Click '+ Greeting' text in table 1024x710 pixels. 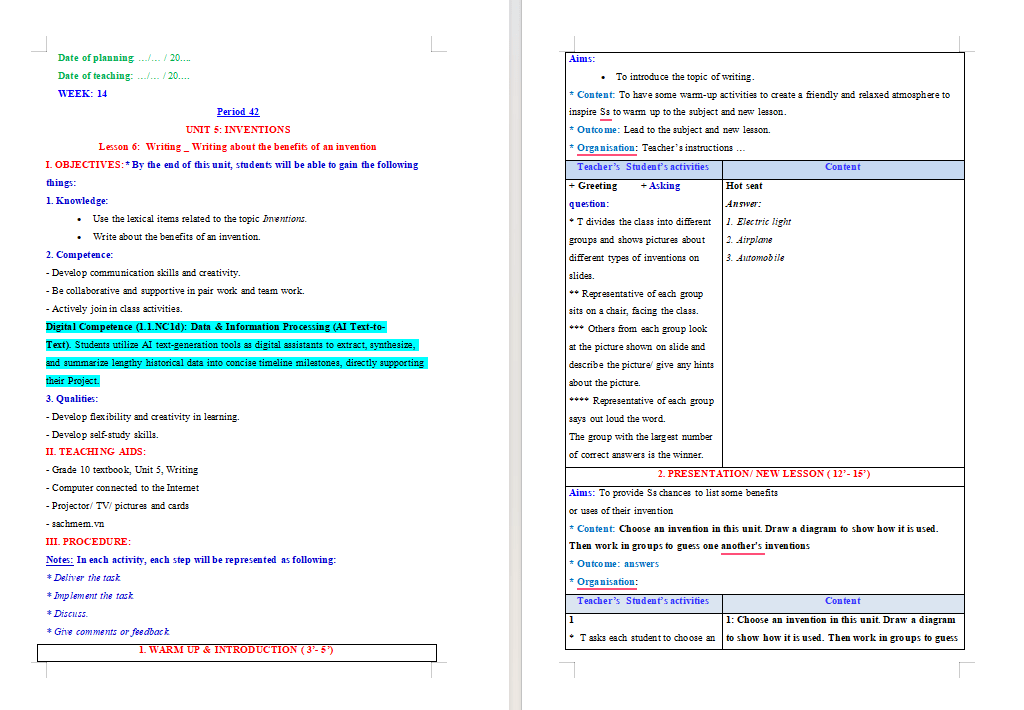point(593,186)
